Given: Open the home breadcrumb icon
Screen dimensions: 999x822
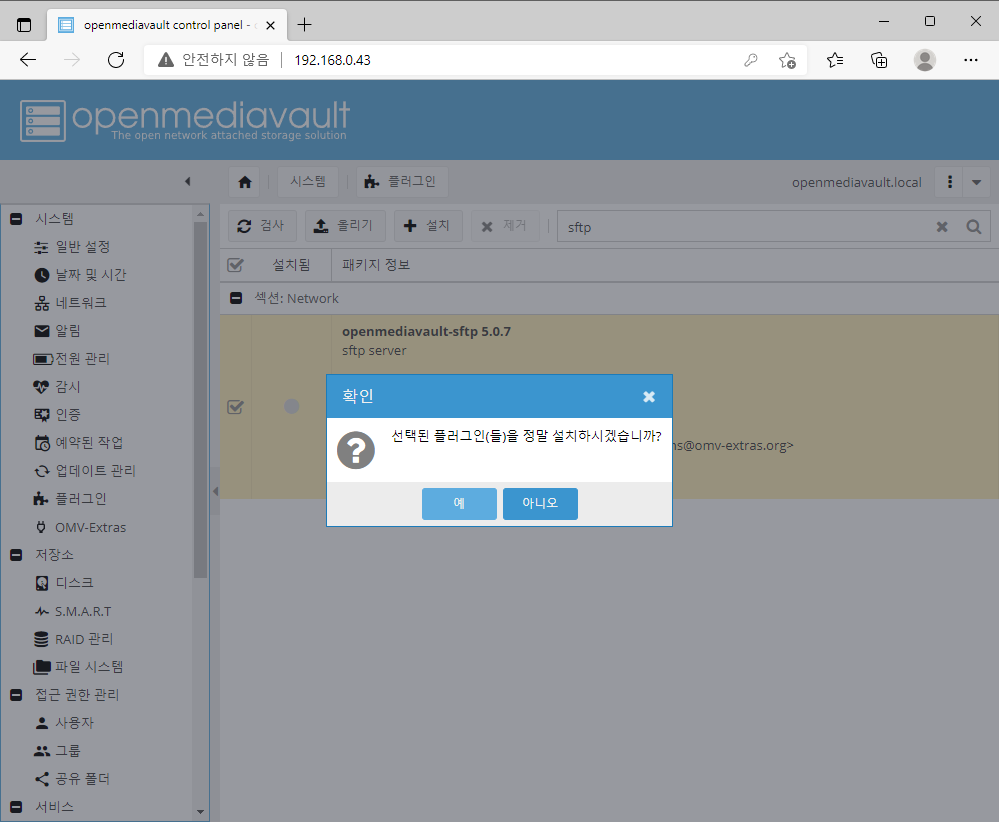Looking at the screenshot, I should (x=245, y=182).
